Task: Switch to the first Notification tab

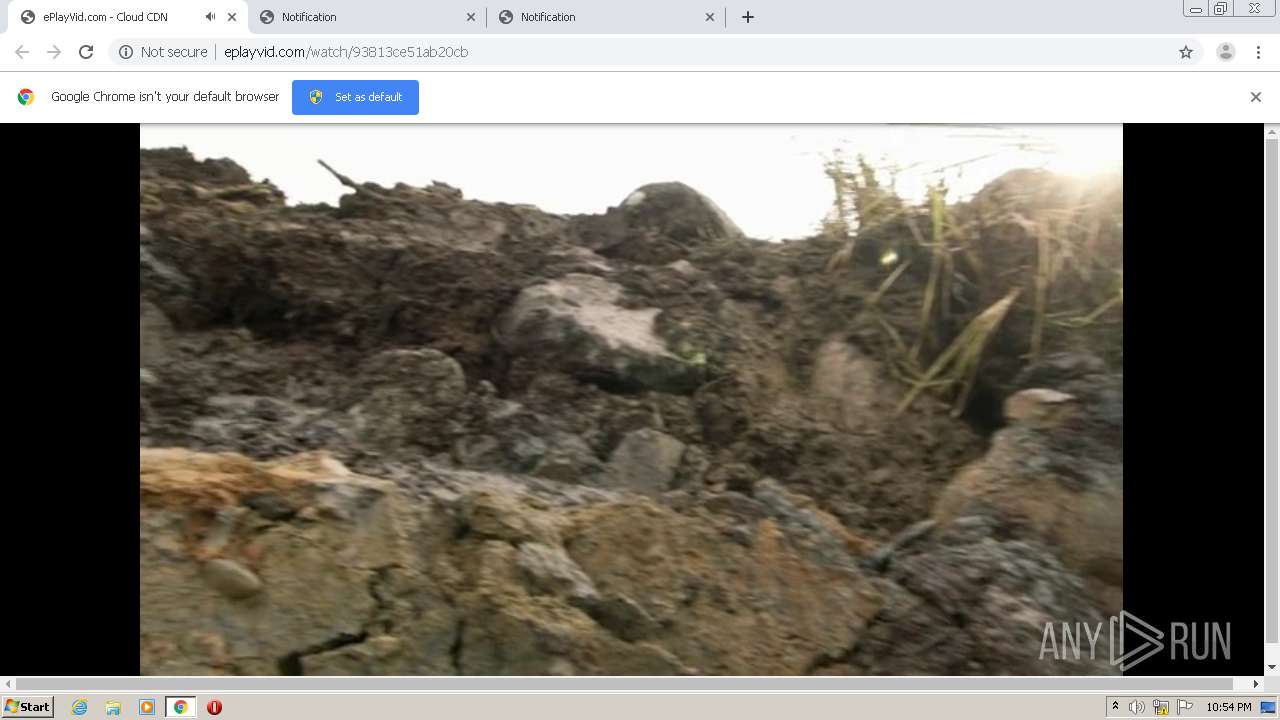Action: (367, 17)
